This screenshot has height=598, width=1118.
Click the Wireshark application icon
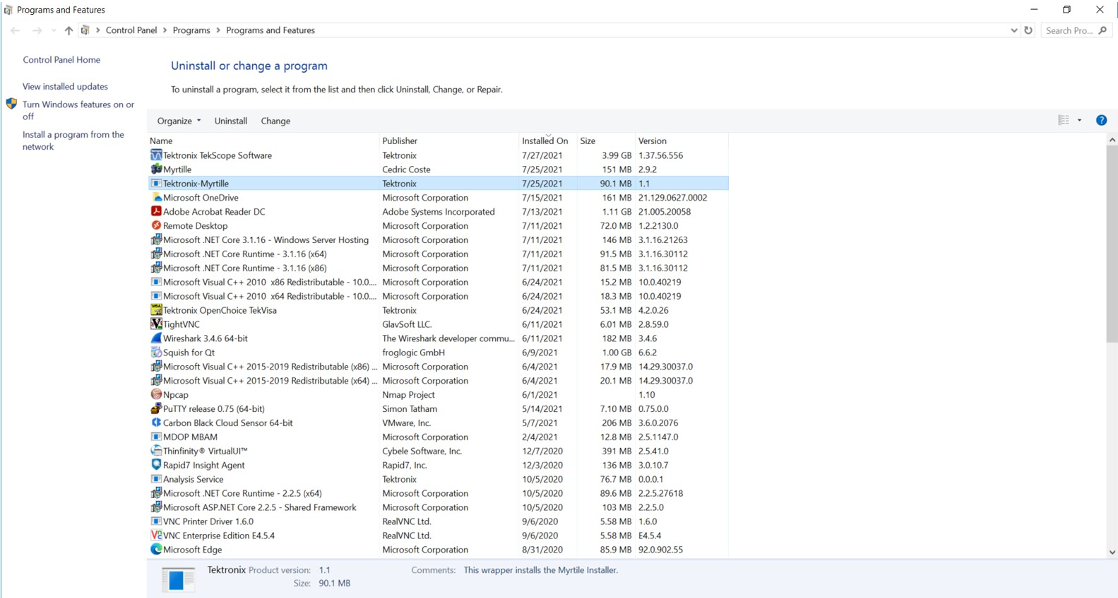click(x=155, y=338)
